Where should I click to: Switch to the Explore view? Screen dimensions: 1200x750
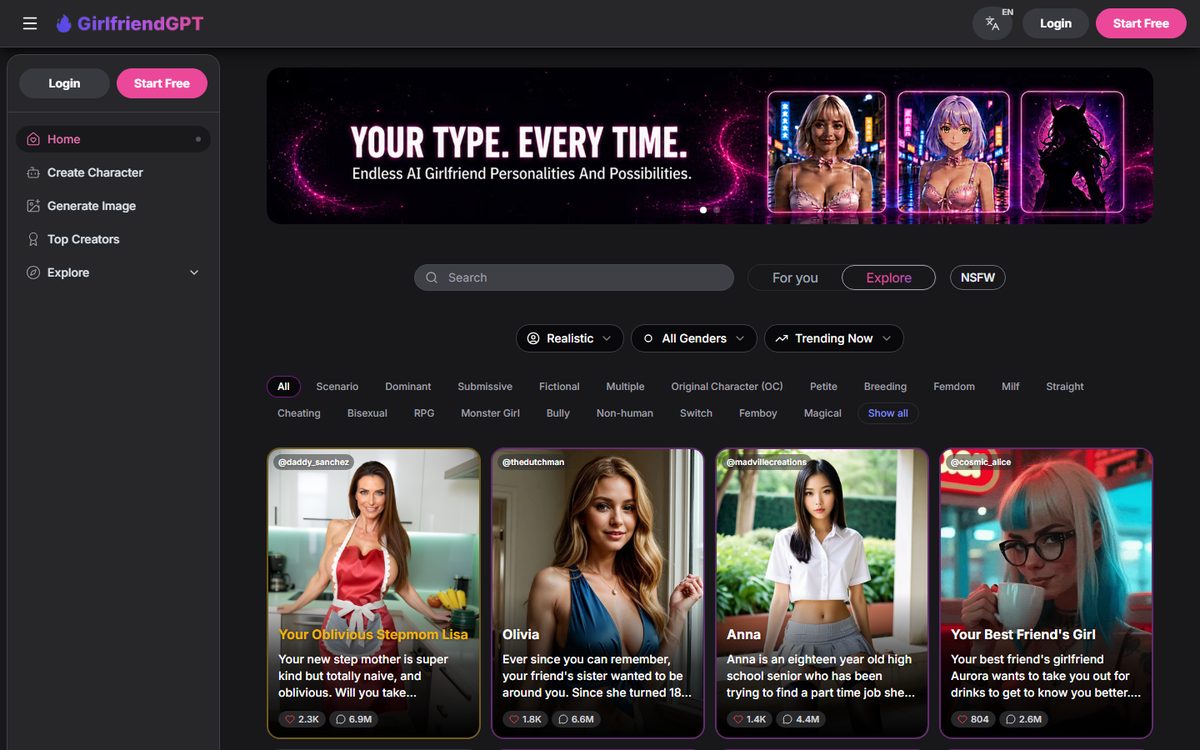(889, 278)
